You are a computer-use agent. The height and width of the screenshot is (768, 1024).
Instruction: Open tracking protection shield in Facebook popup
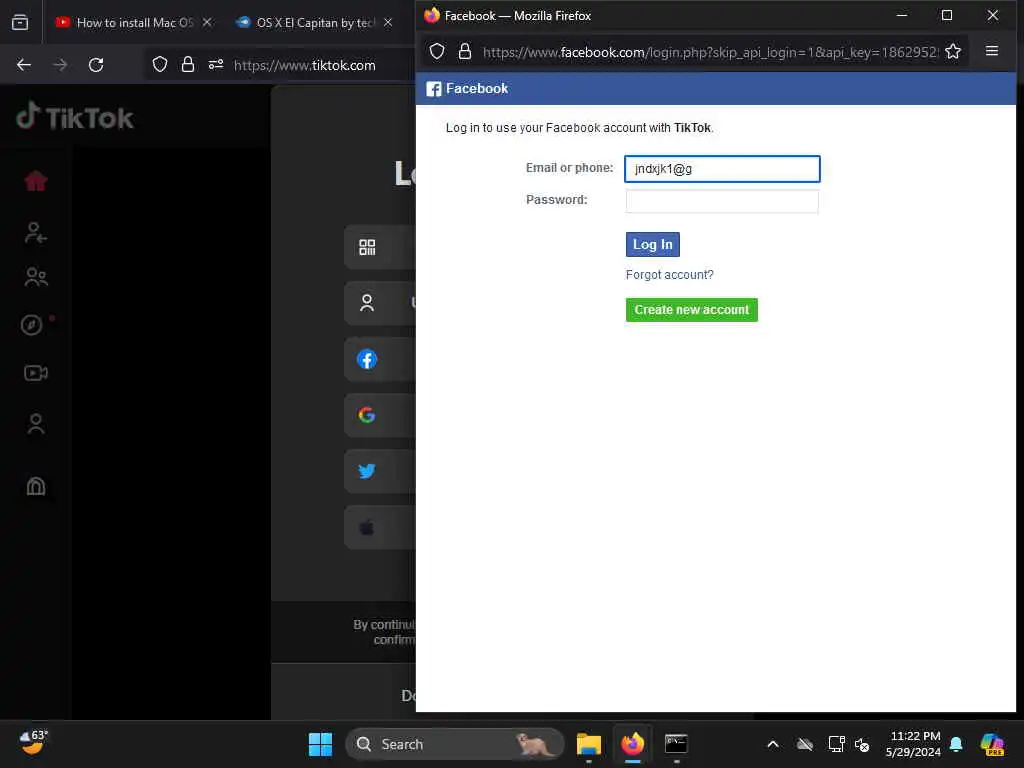point(437,52)
